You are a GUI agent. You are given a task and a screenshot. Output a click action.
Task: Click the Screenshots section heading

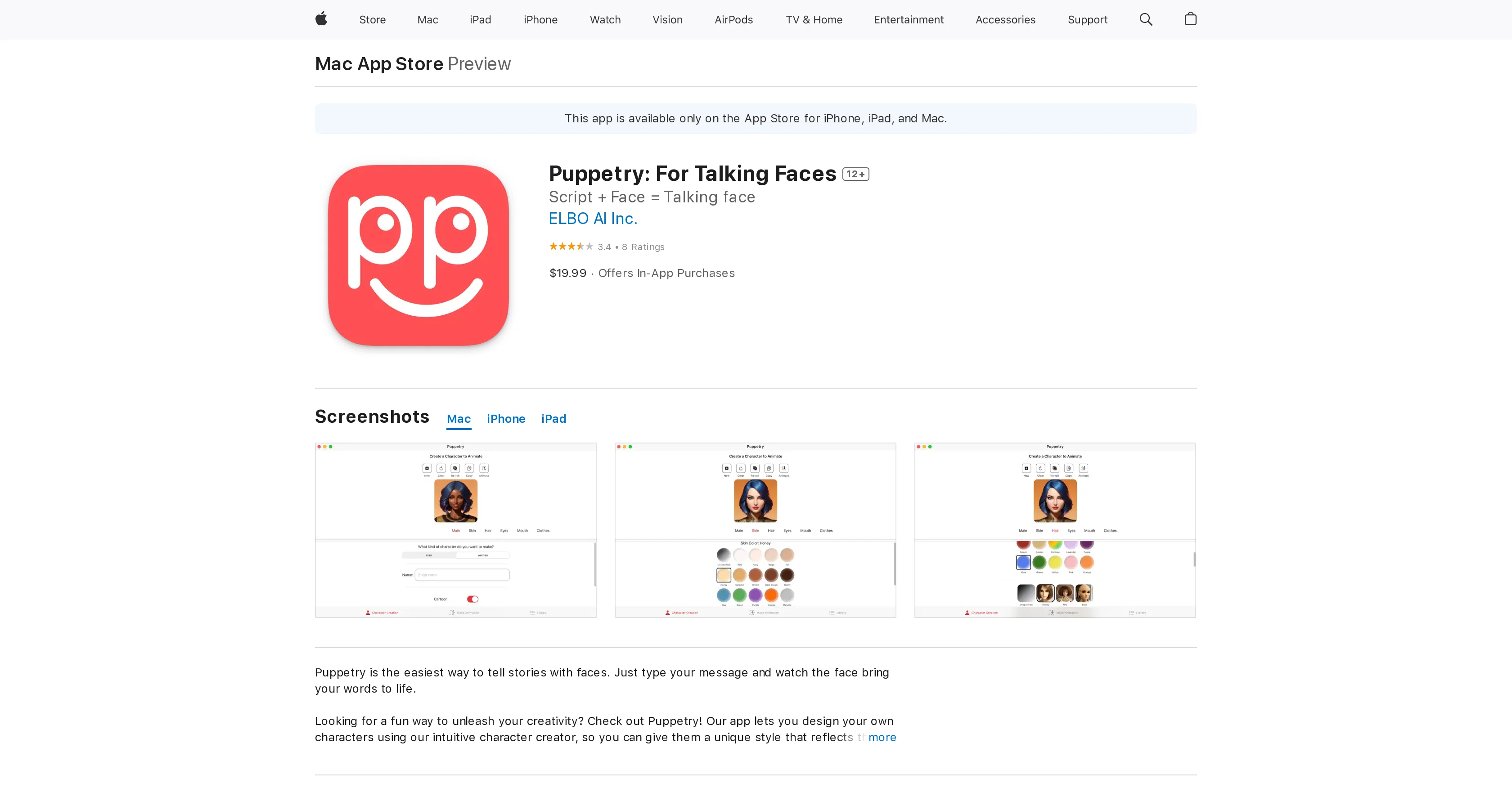pos(372,416)
